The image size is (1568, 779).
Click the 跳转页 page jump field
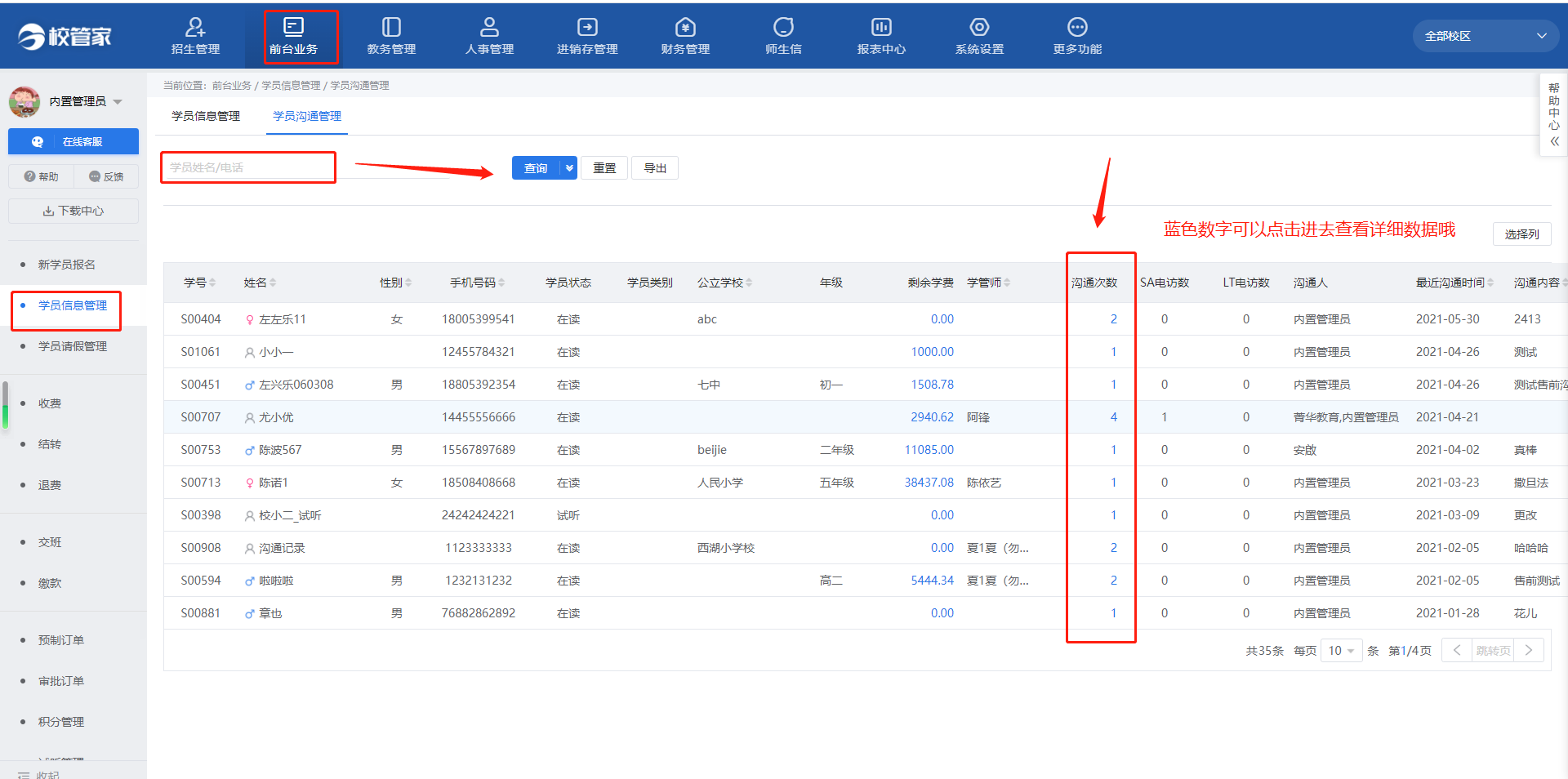tap(1493, 650)
